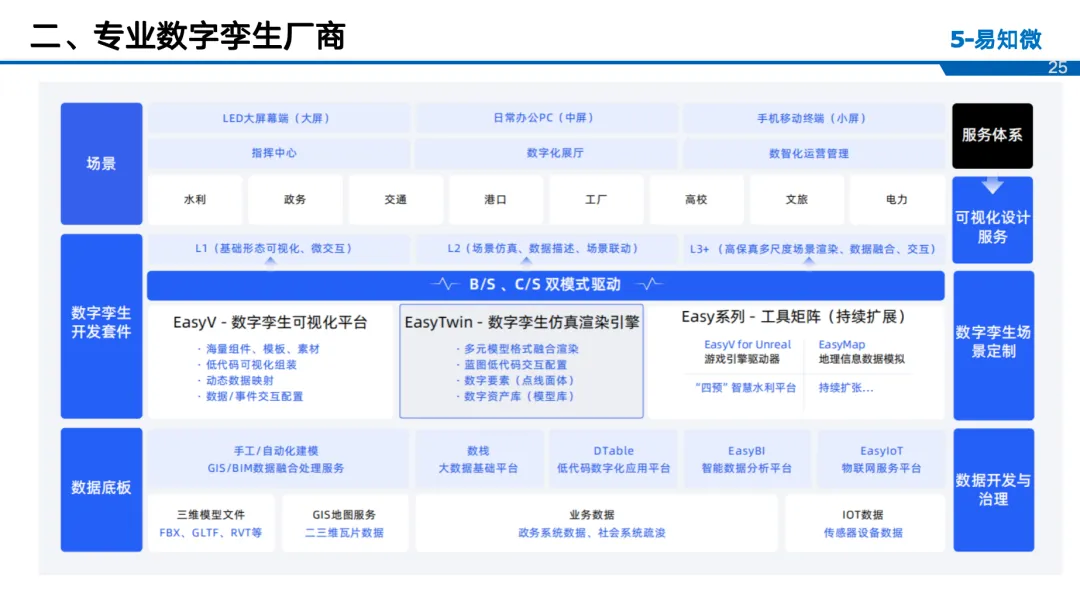Image resolution: width=1080 pixels, height=608 pixels.
Task: Select the 服务体系 black box
Action: click(993, 136)
